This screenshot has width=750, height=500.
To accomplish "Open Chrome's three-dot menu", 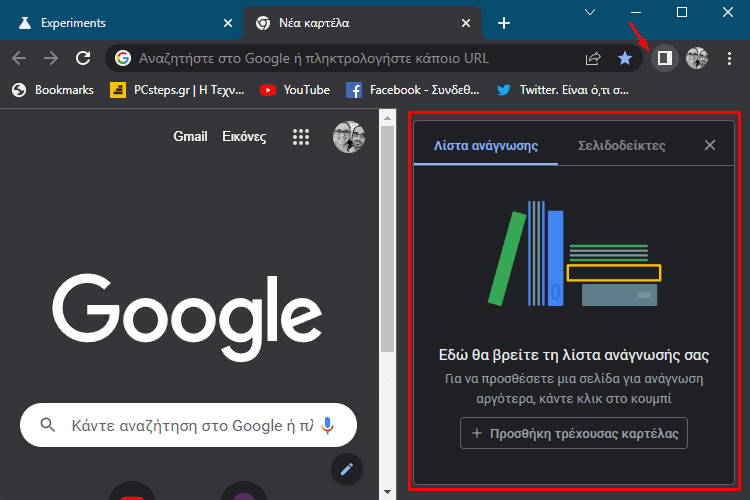I will (x=729, y=58).
